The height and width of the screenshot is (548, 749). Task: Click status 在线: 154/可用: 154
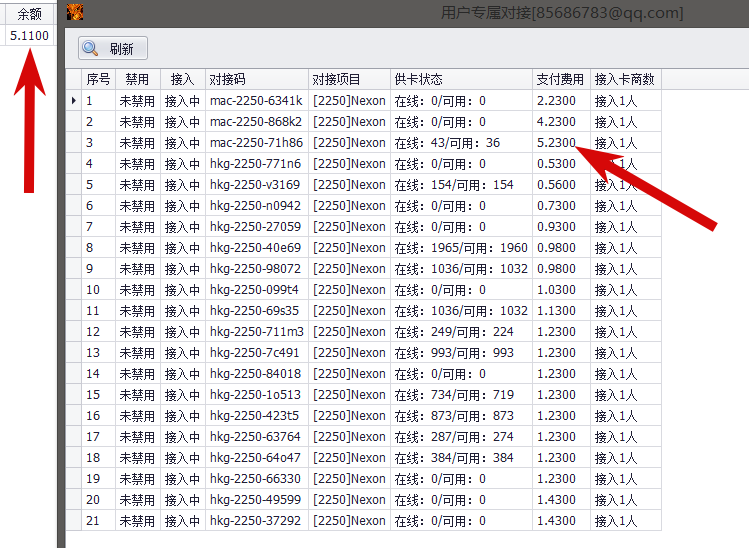(461, 185)
